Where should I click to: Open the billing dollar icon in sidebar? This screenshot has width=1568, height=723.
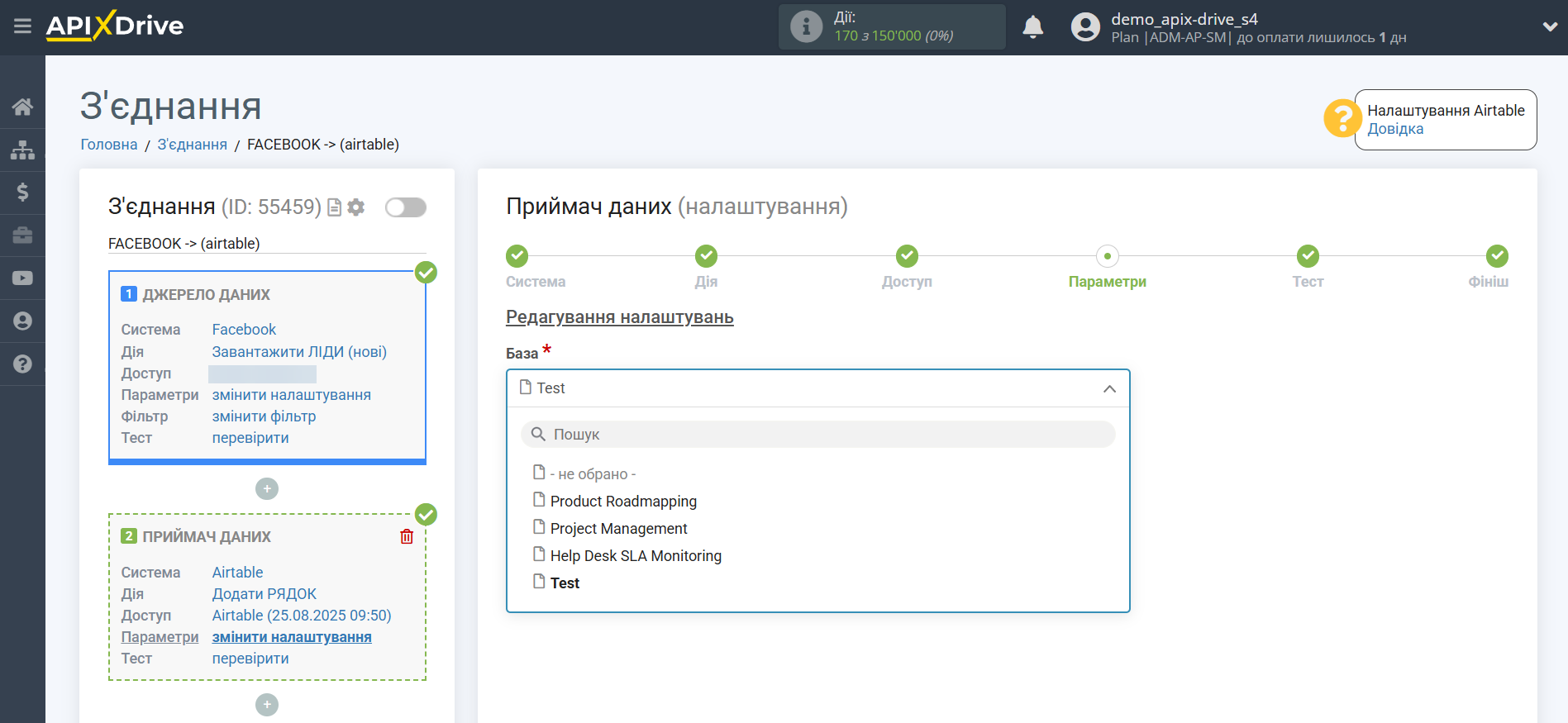pyautogui.click(x=22, y=193)
